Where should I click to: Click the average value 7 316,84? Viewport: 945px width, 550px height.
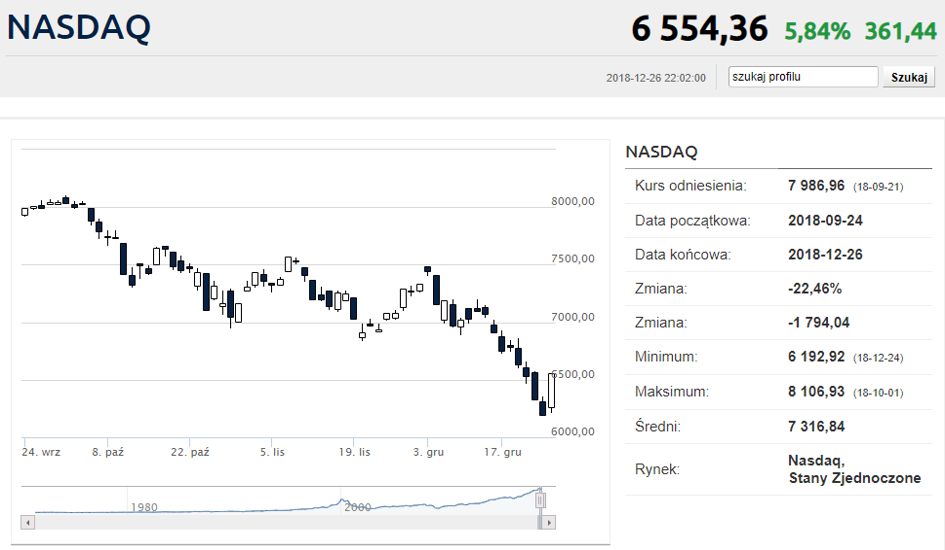[816, 427]
